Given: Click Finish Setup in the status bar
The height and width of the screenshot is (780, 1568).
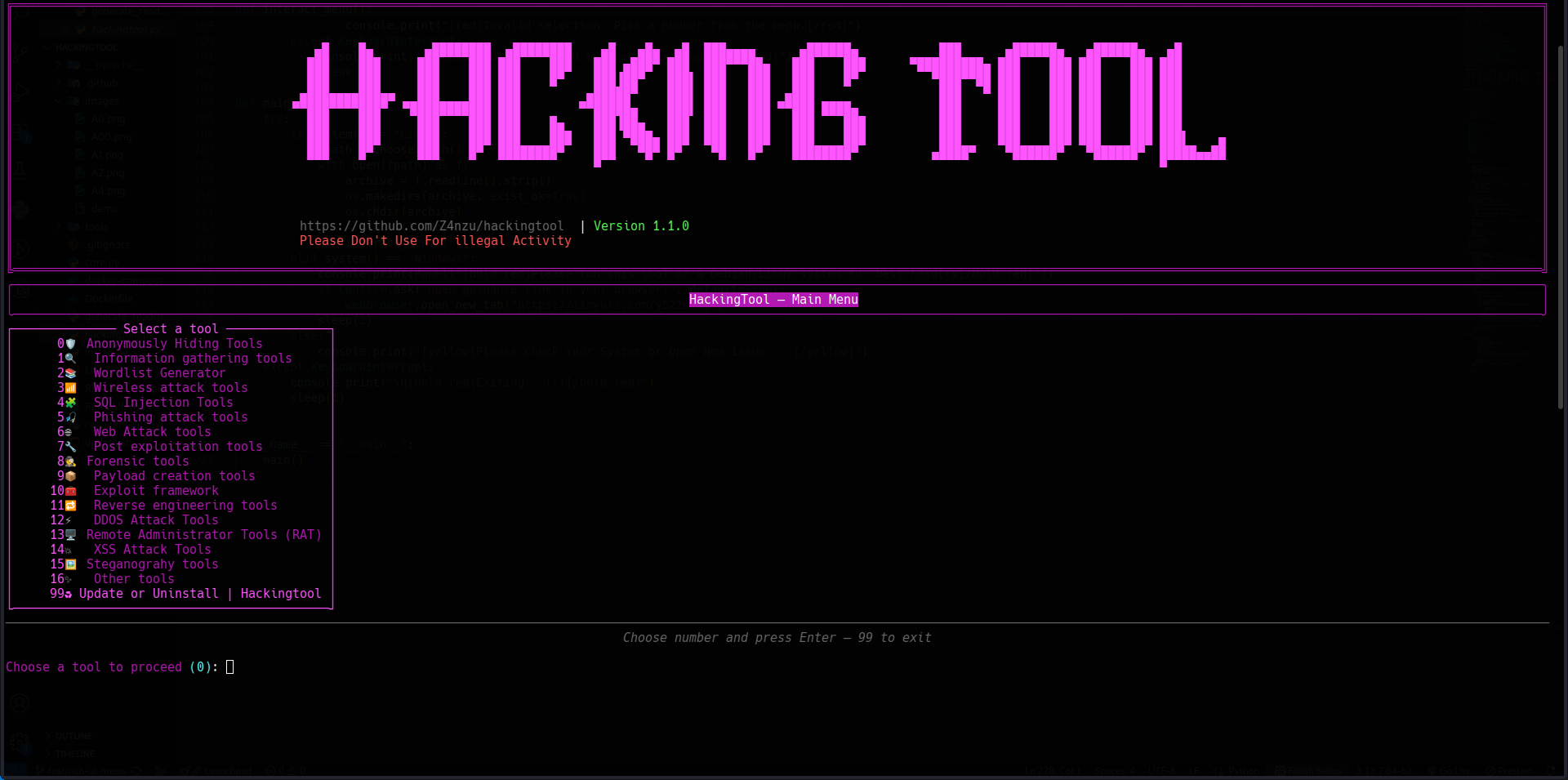Looking at the screenshot, I should [1308, 771].
